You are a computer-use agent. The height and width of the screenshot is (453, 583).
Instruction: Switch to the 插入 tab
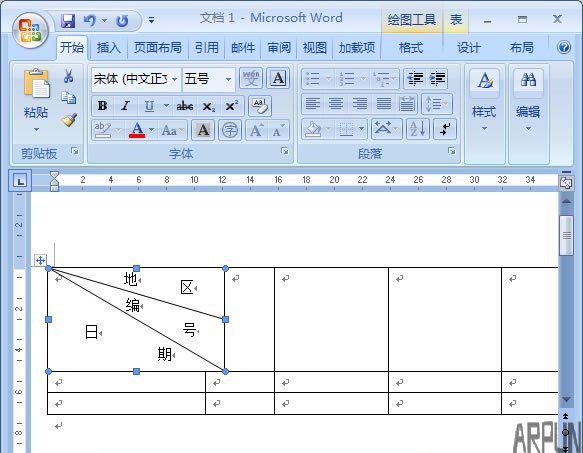pyautogui.click(x=109, y=48)
